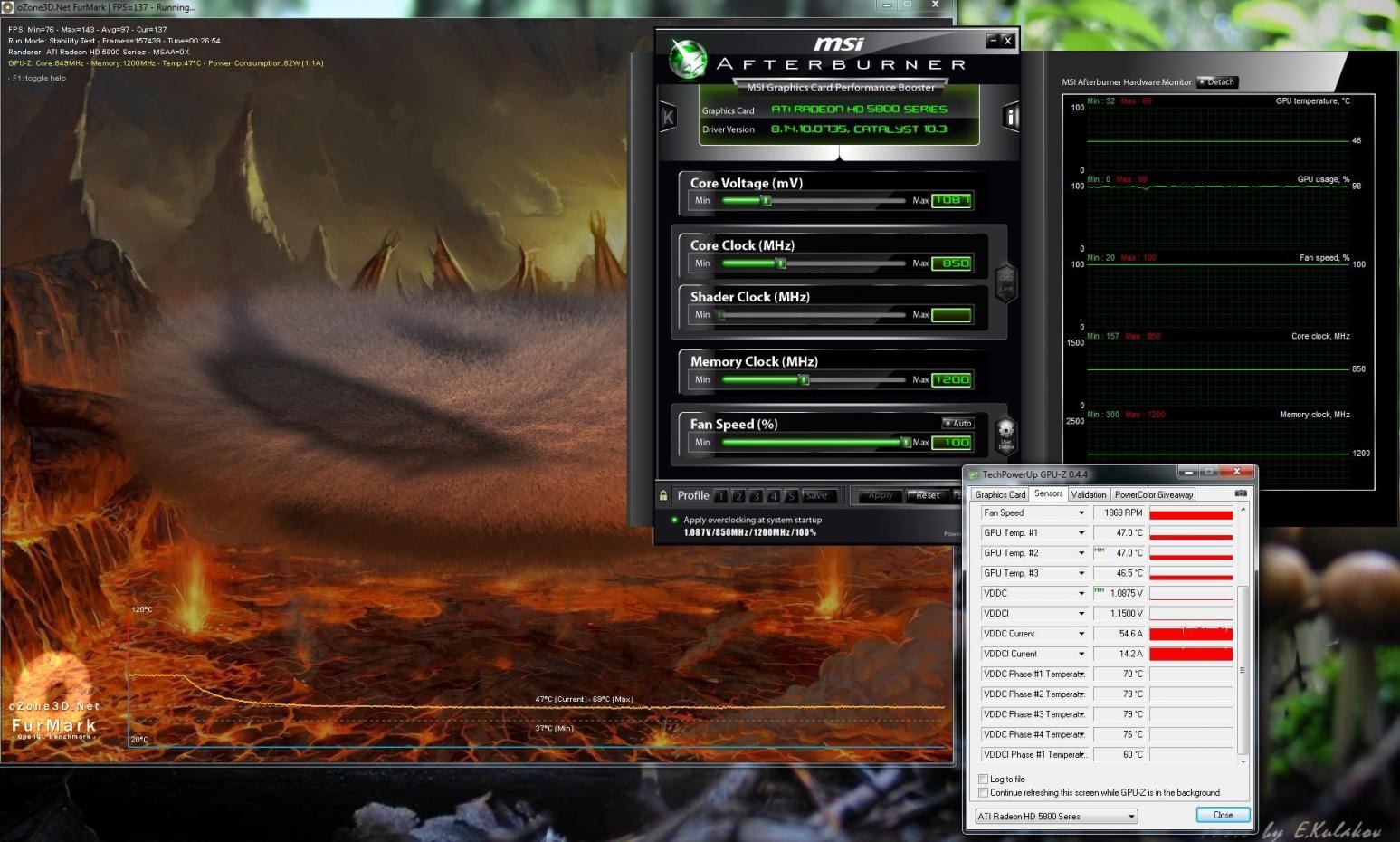Click the Apply button in Afterburner
The image size is (1400, 842).
pyautogui.click(x=881, y=495)
